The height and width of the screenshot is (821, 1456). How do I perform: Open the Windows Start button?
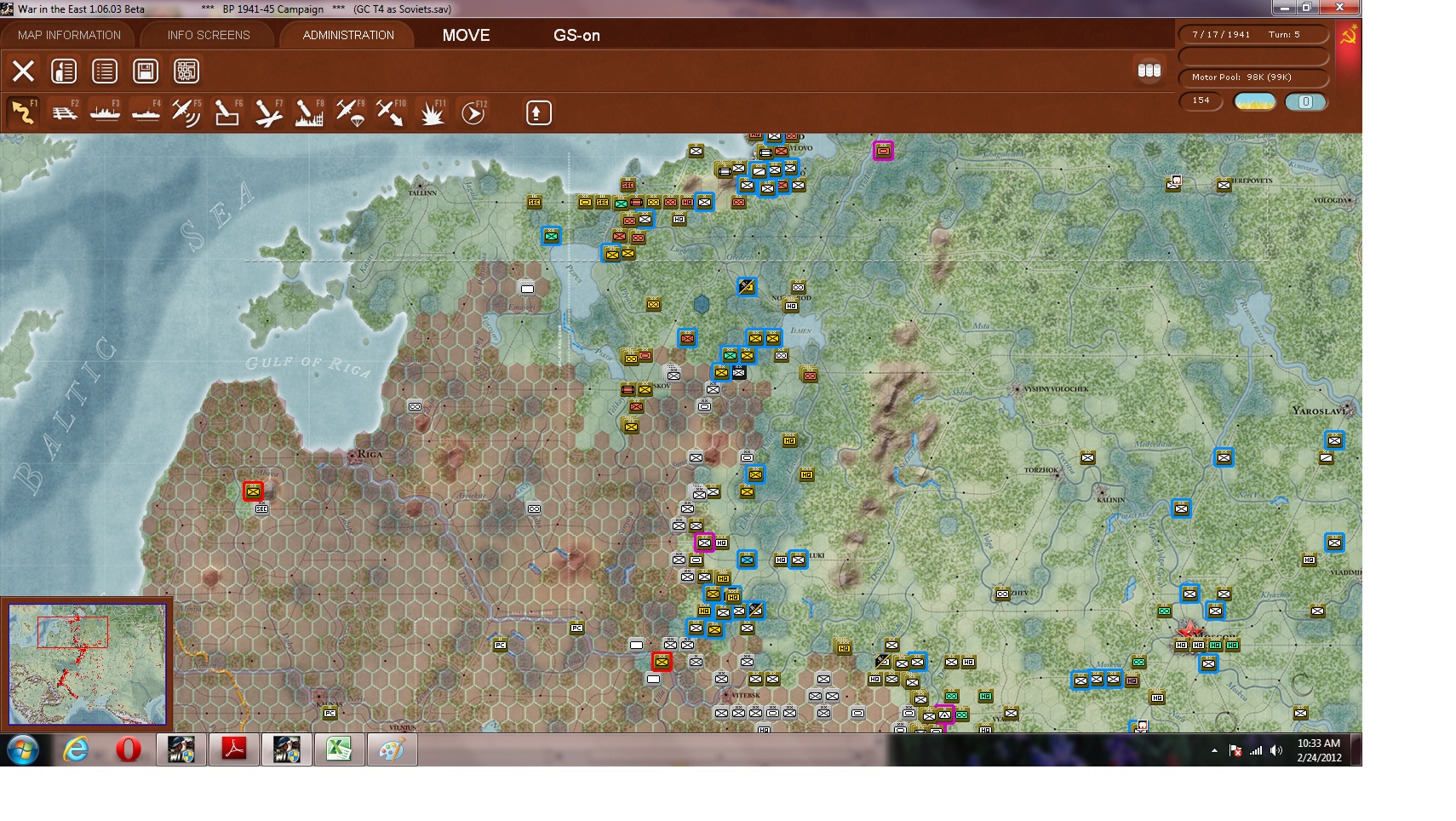pos(23,750)
